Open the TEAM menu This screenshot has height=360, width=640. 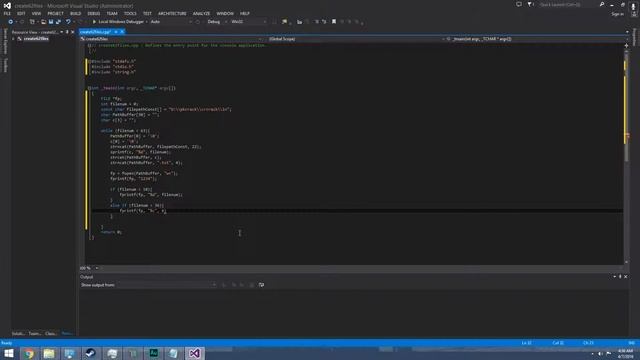point(112,13)
